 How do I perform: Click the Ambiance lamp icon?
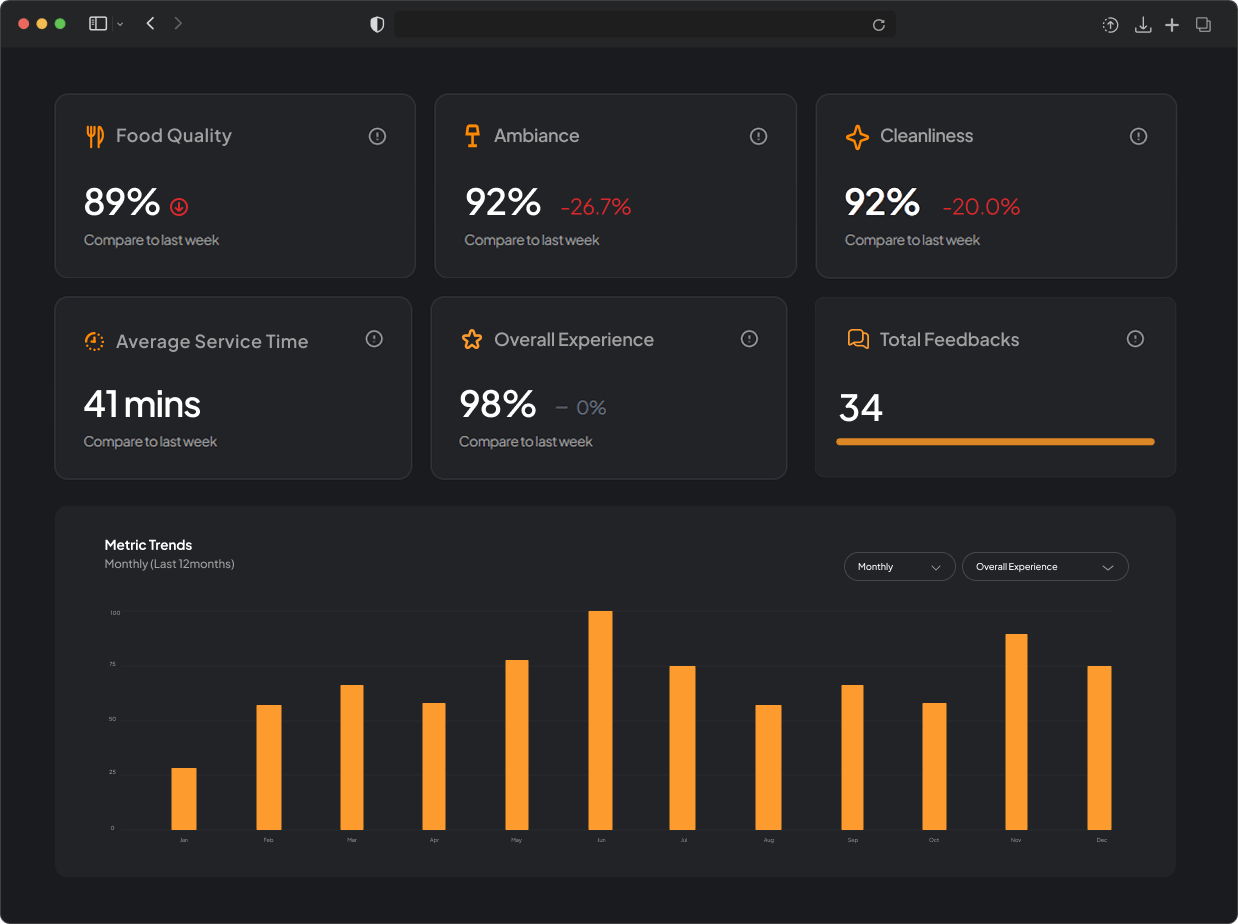471,135
